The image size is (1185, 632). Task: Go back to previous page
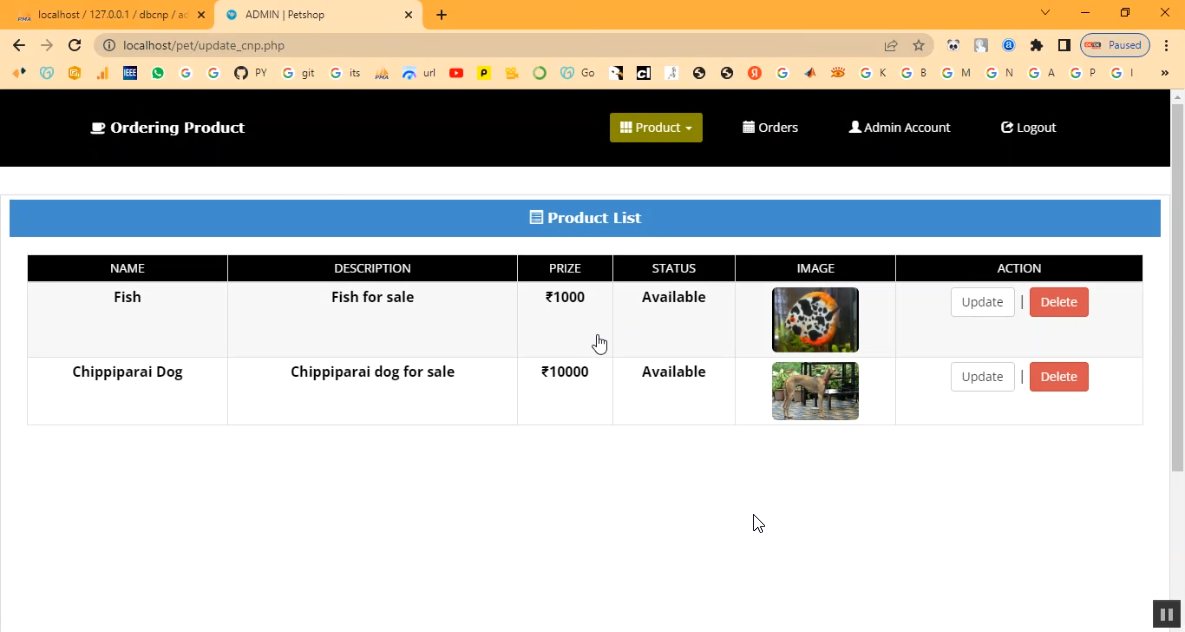20,45
